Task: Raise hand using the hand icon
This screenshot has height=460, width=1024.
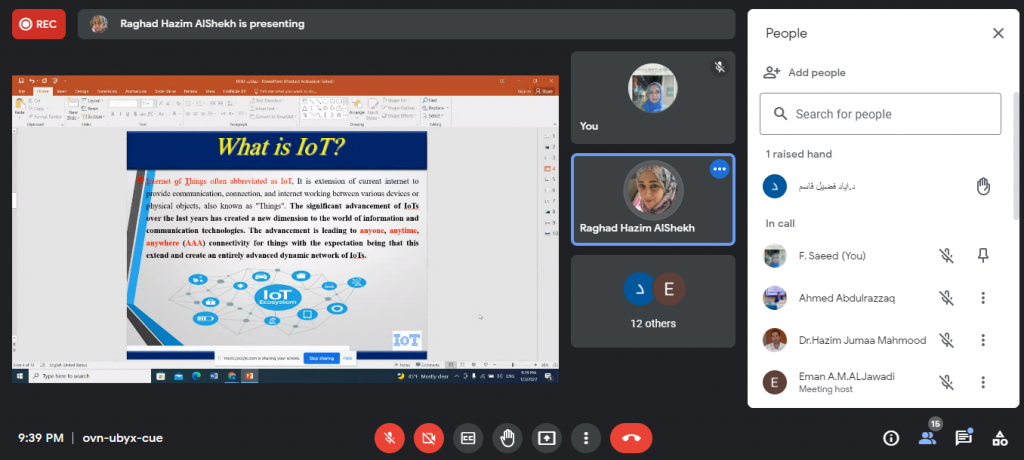Action: click(x=507, y=438)
